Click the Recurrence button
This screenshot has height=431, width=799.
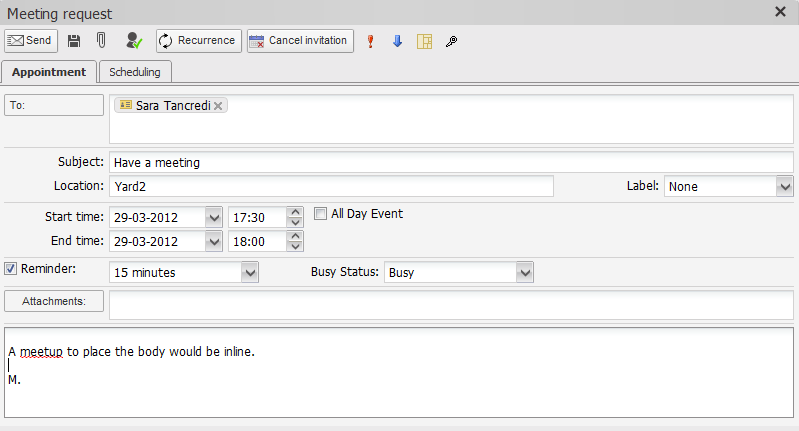click(198, 41)
